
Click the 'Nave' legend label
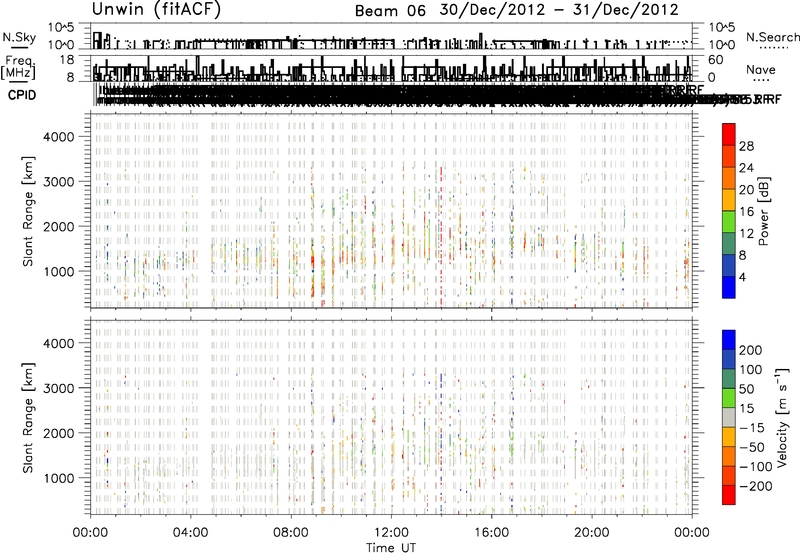point(761,69)
